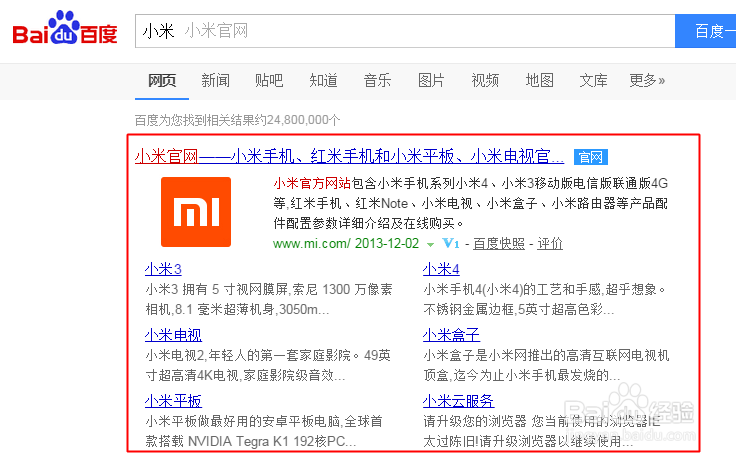
Task: Click the Xiaomi MI logo thumbnail
Action: tap(196, 212)
